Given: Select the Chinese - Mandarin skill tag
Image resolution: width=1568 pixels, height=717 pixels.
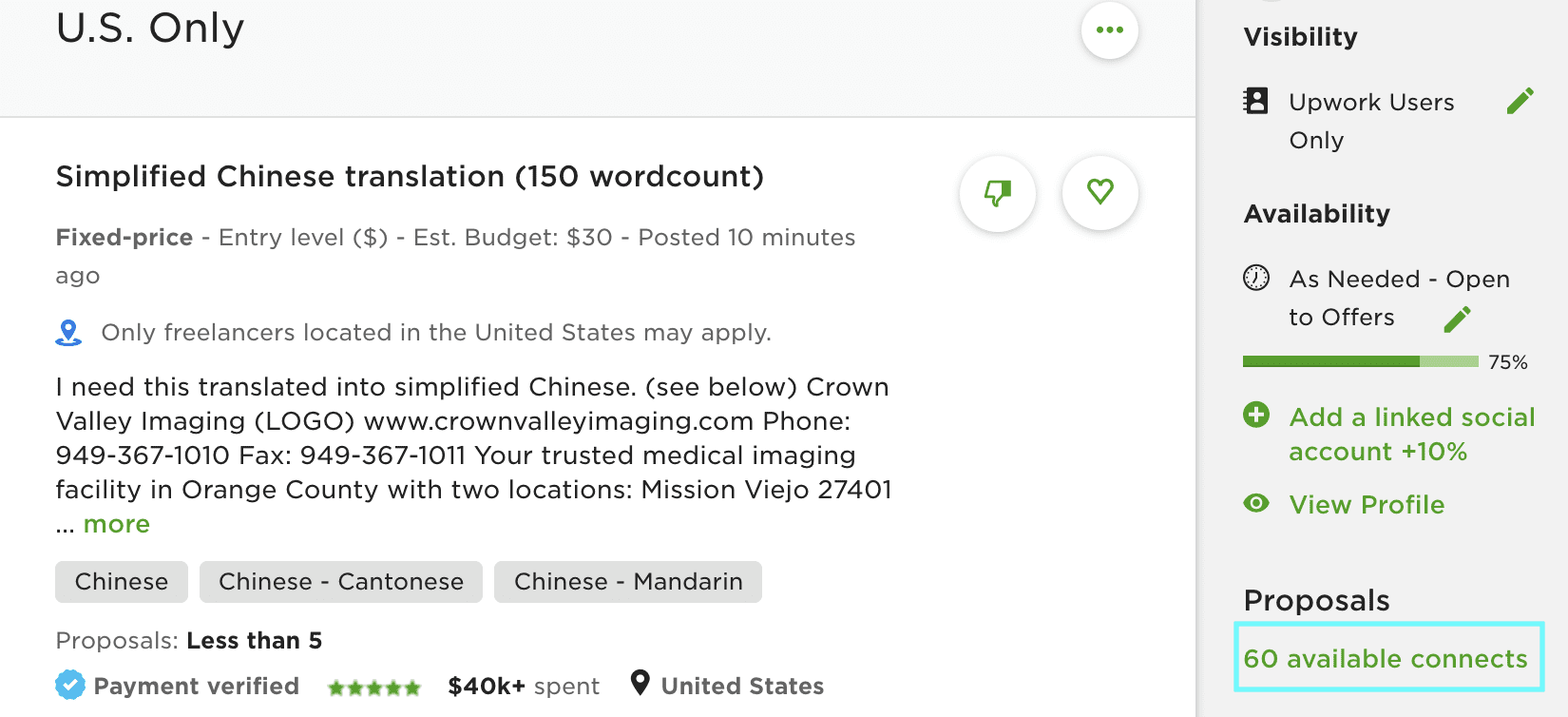Looking at the screenshot, I should pos(628,581).
